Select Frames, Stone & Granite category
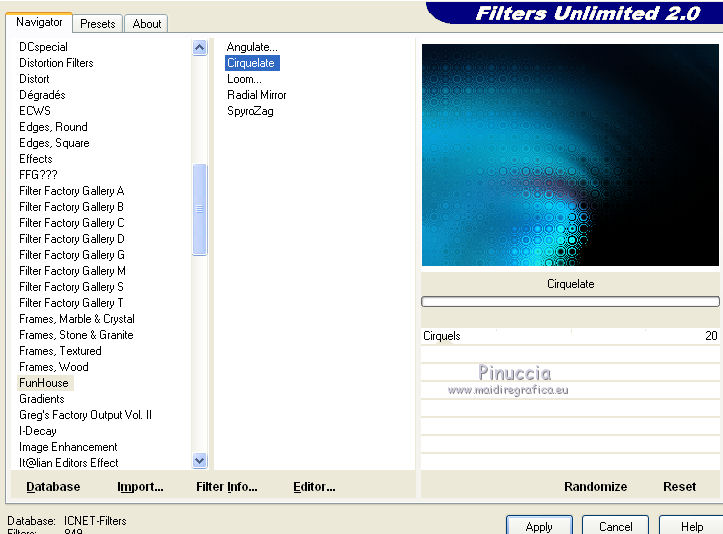Screen dimensions: 723x534 [77, 335]
